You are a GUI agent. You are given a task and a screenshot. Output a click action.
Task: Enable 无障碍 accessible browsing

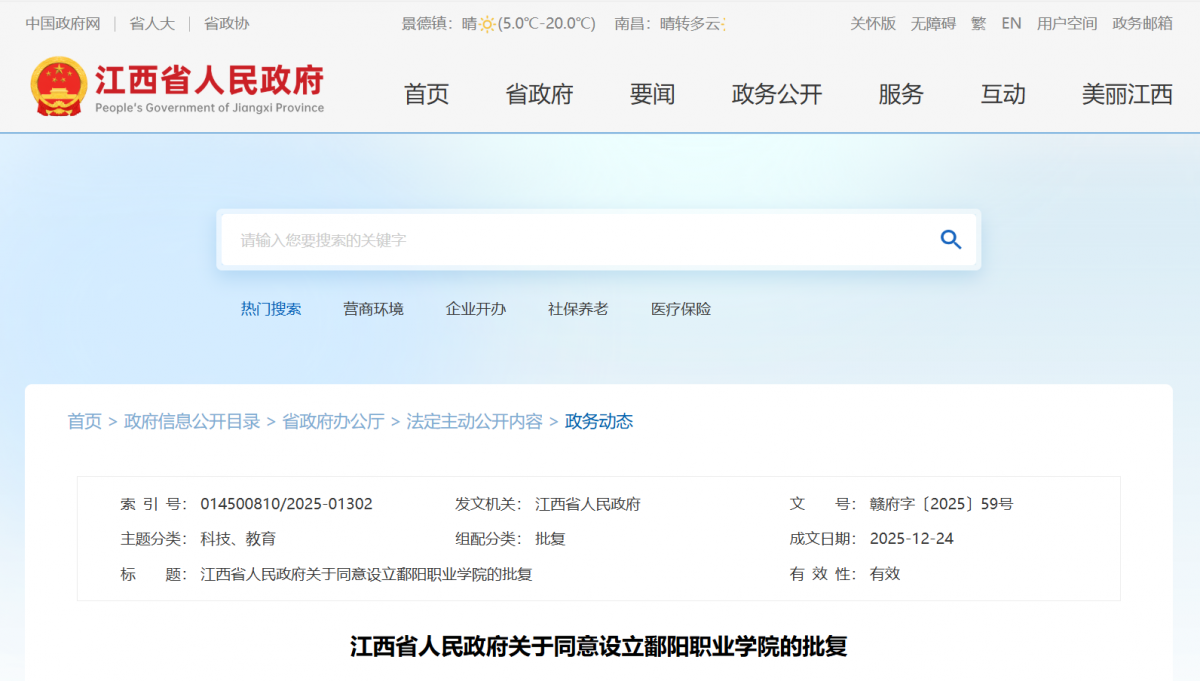[932, 23]
